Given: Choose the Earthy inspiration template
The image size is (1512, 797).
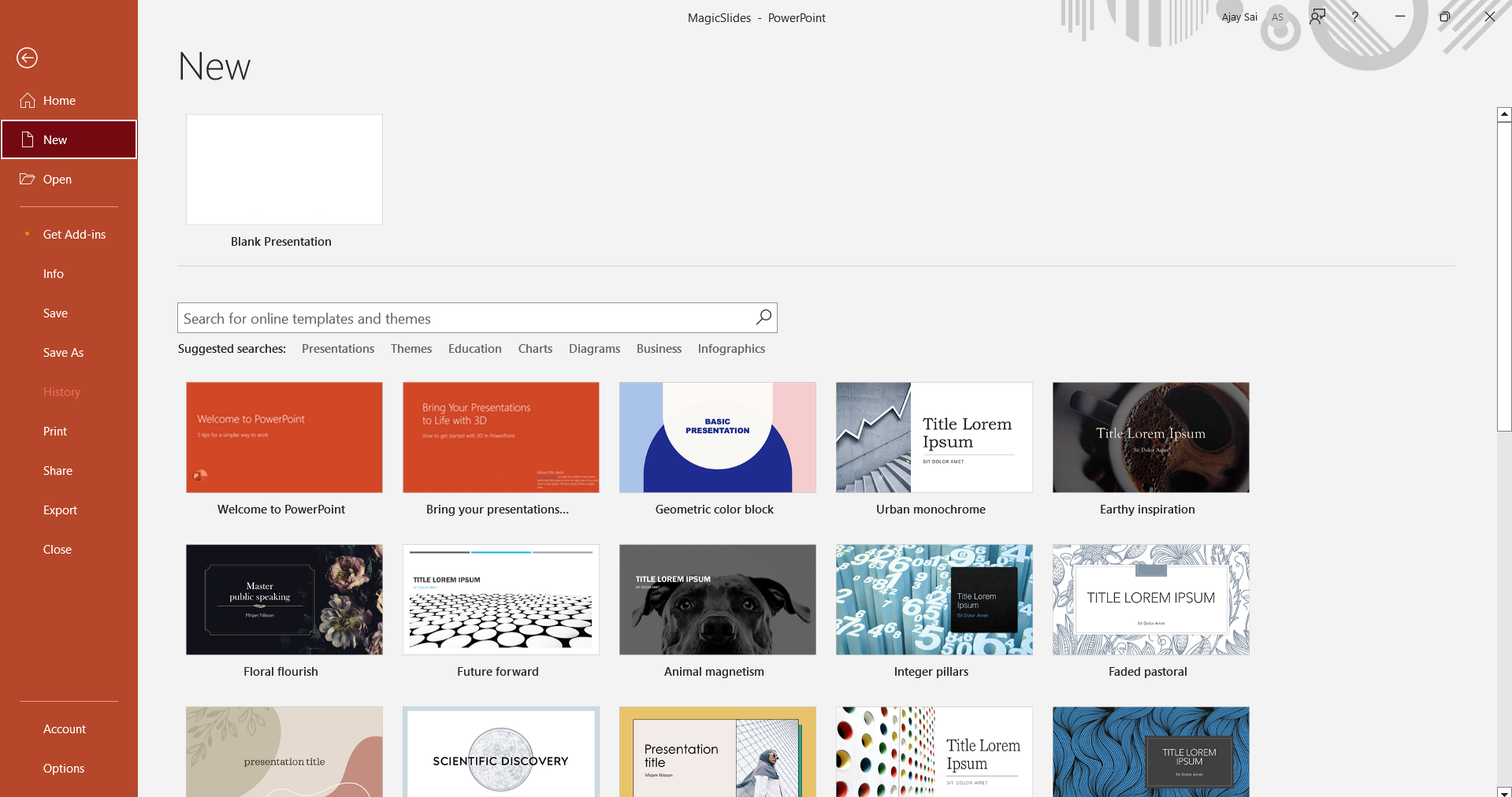Looking at the screenshot, I should [1151, 438].
